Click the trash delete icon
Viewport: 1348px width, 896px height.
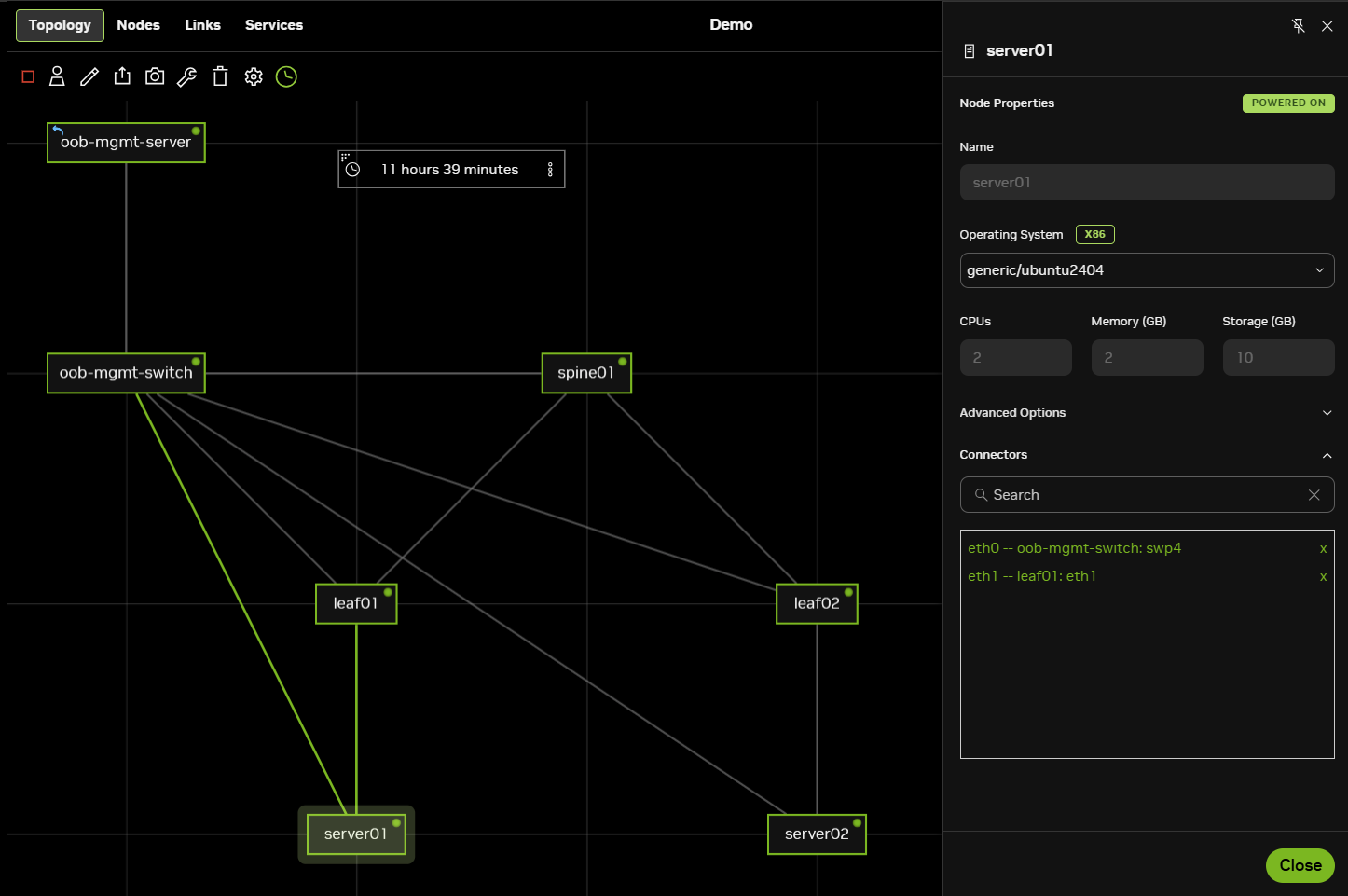coord(220,76)
